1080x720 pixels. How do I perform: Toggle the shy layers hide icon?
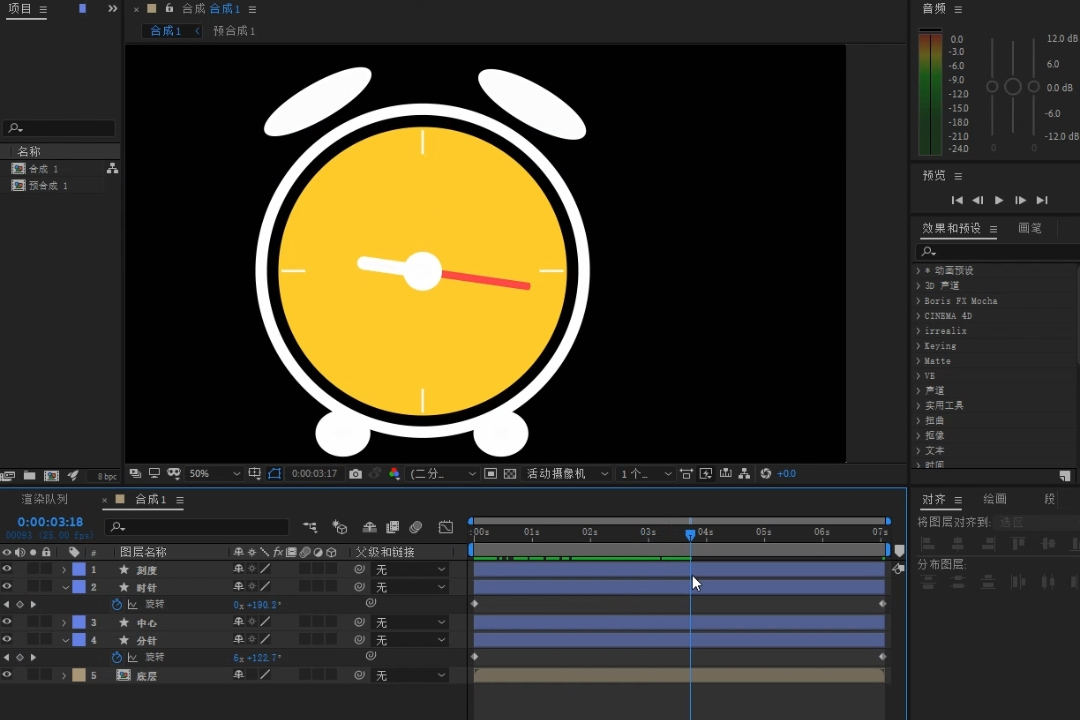pos(370,527)
